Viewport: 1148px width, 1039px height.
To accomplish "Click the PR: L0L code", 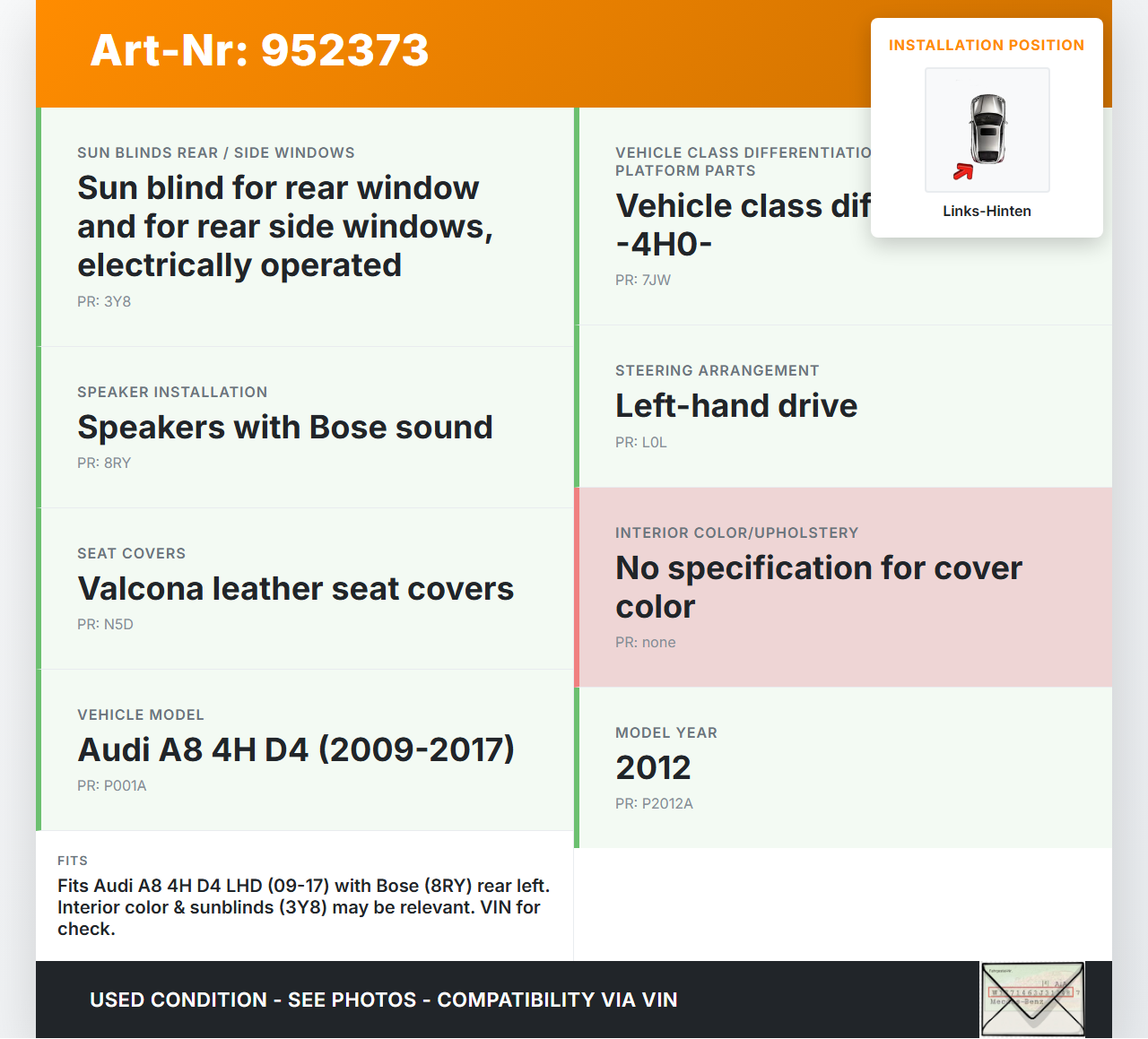I will (x=640, y=443).
